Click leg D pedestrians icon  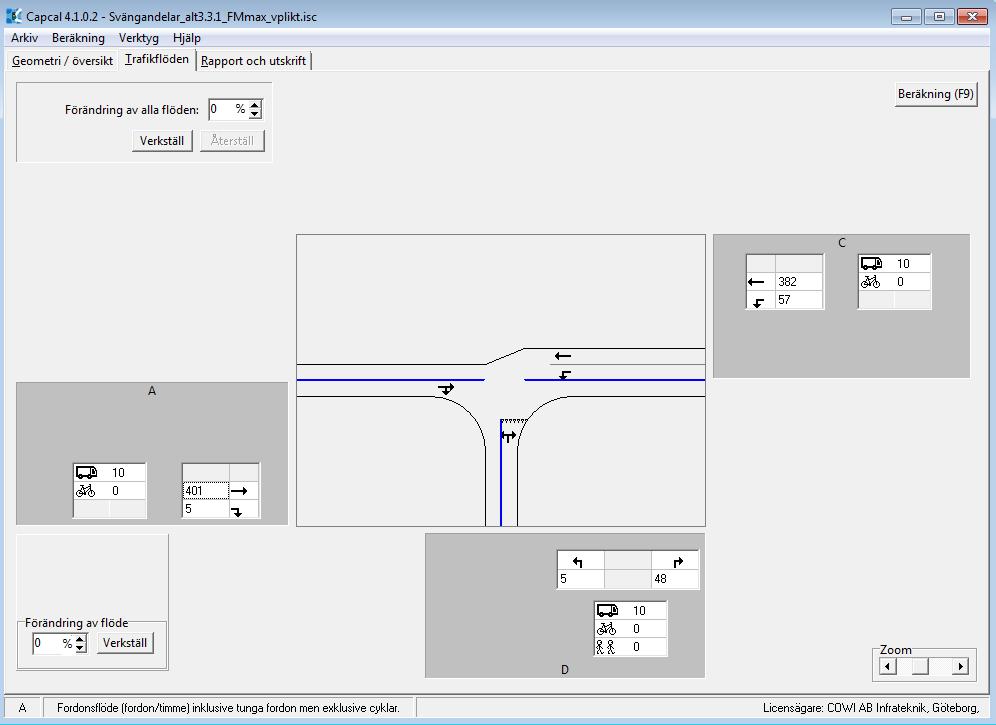605,647
